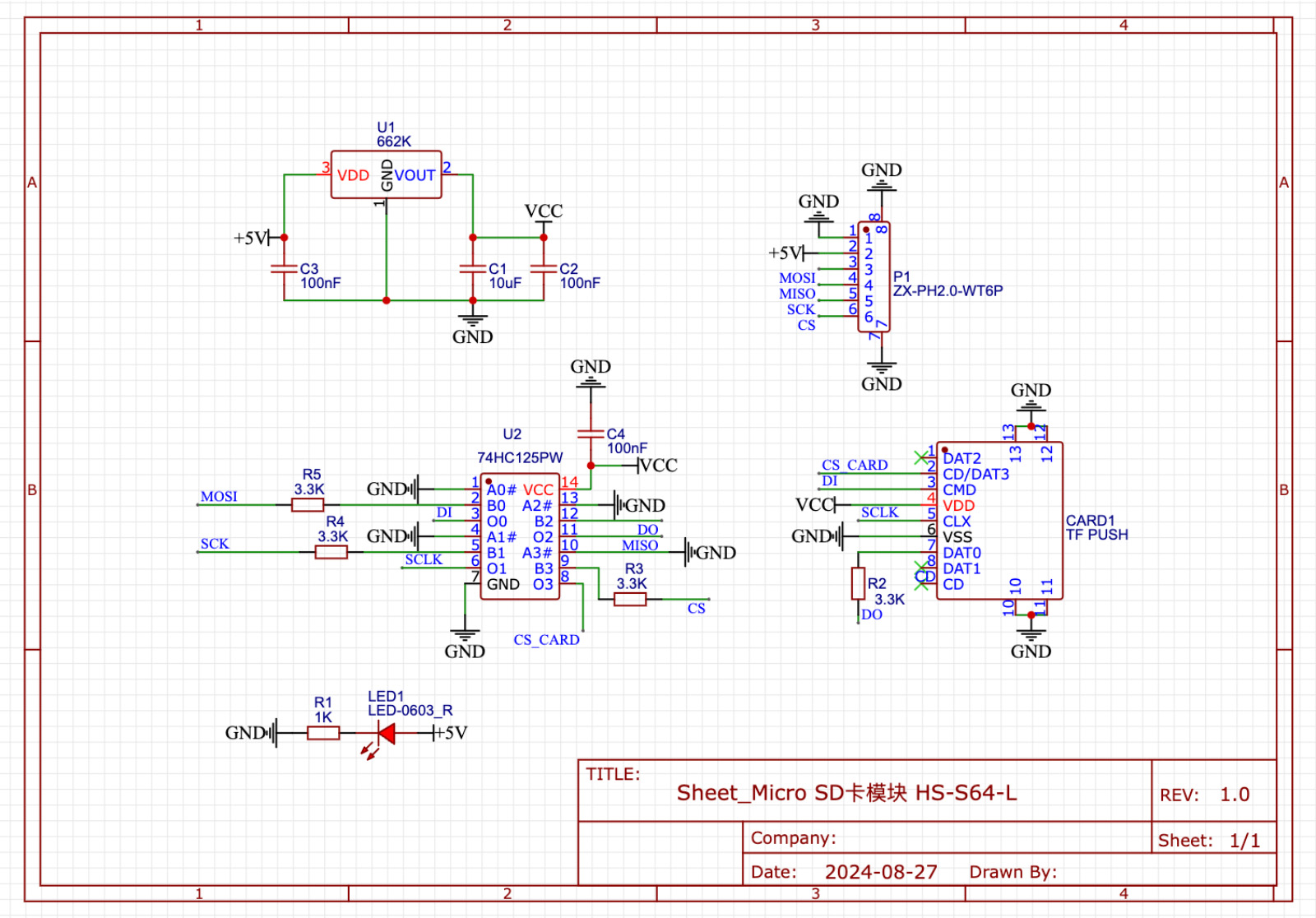Click resistor R1 1K symbol

pyautogui.click(x=323, y=733)
